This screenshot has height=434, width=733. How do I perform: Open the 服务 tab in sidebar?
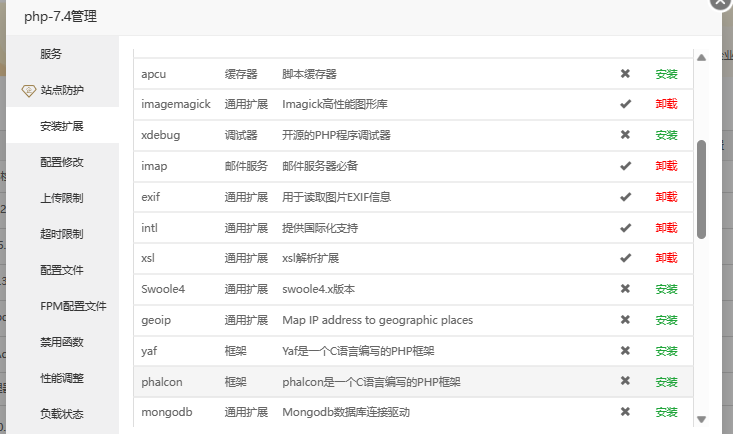[x=51, y=54]
